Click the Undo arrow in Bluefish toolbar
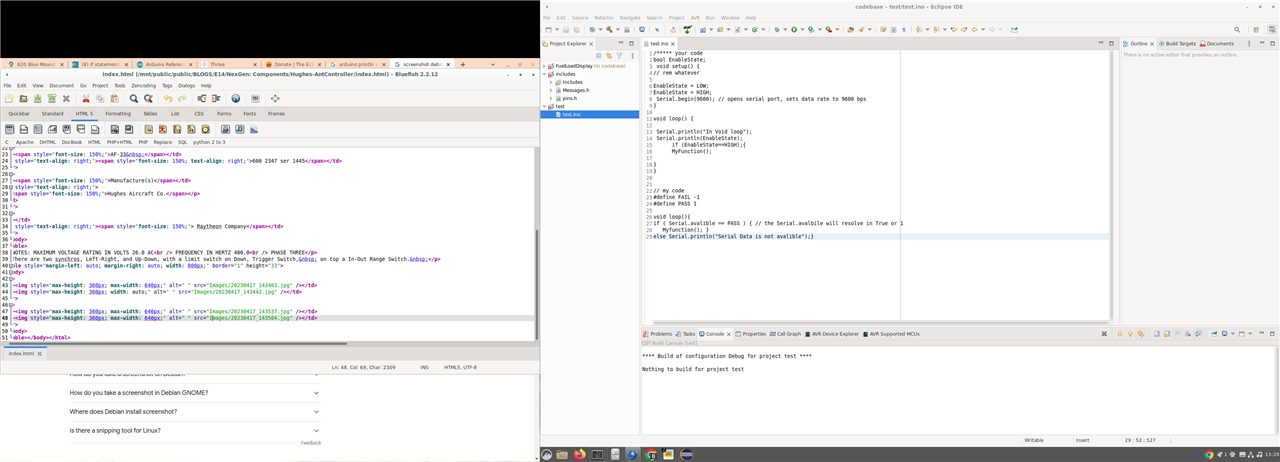Image resolution: width=1280 pixels, height=462 pixels. point(168,99)
